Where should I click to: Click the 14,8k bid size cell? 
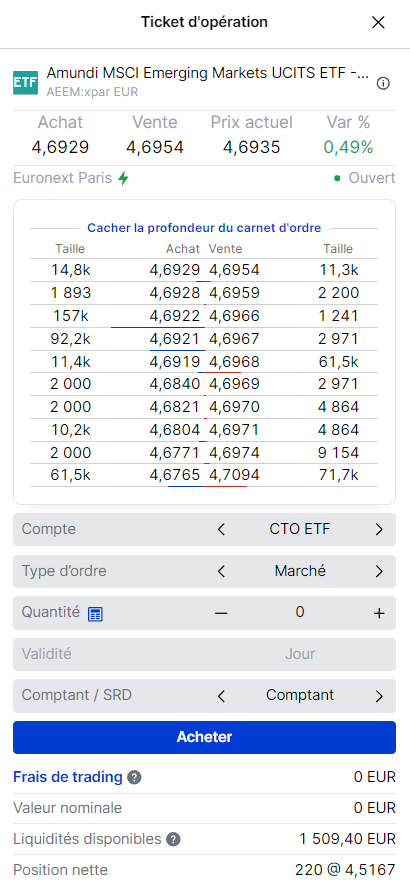coord(70,270)
